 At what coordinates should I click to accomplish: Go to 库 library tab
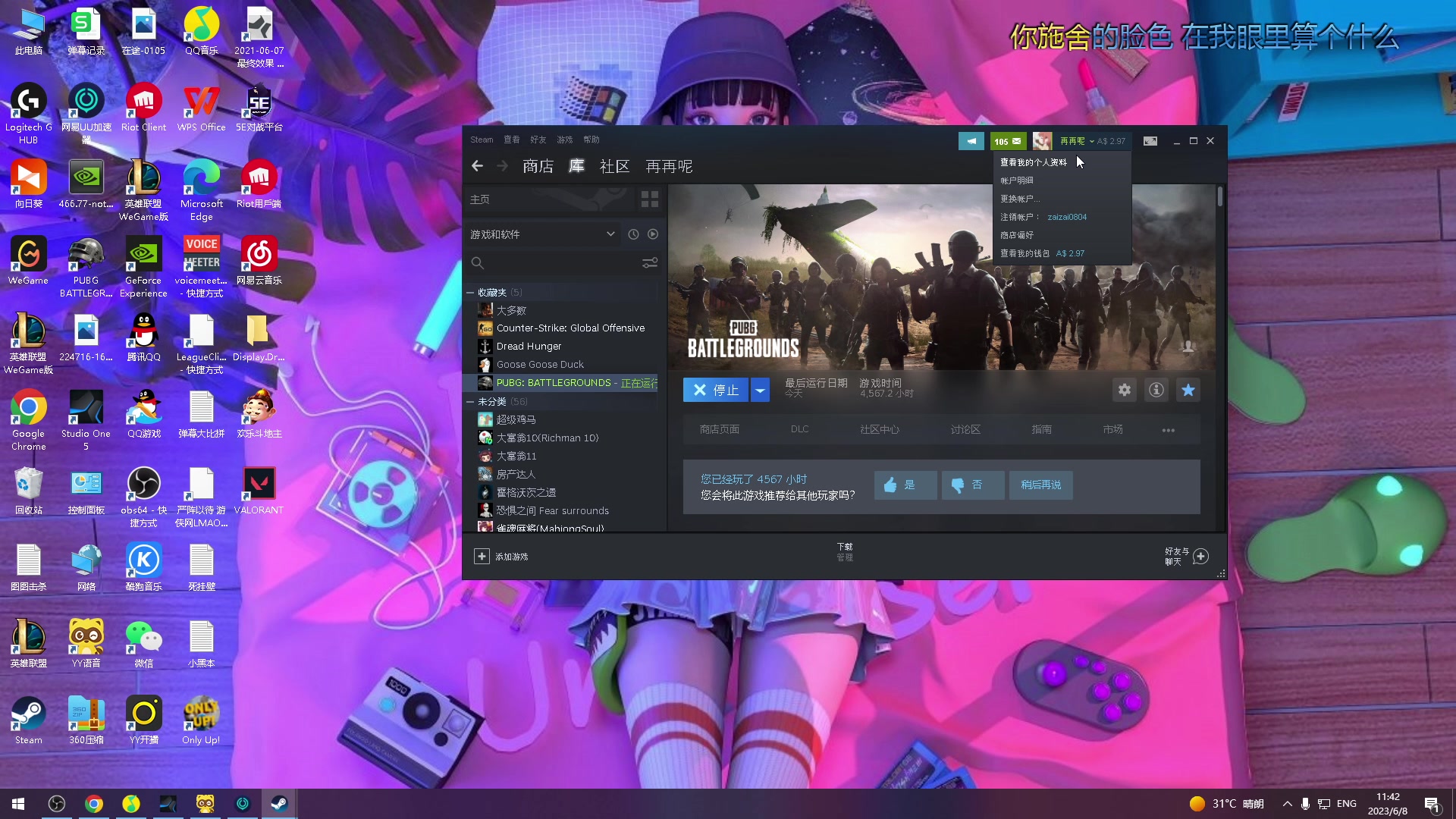pos(577,166)
